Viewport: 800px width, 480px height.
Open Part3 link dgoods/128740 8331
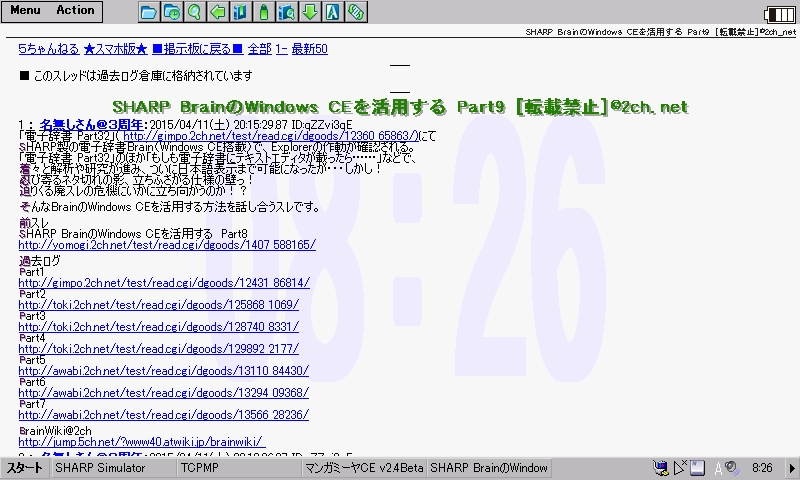tap(158, 326)
